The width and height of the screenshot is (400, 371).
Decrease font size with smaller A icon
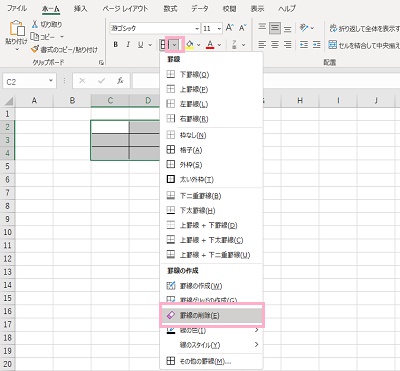[242, 28]
